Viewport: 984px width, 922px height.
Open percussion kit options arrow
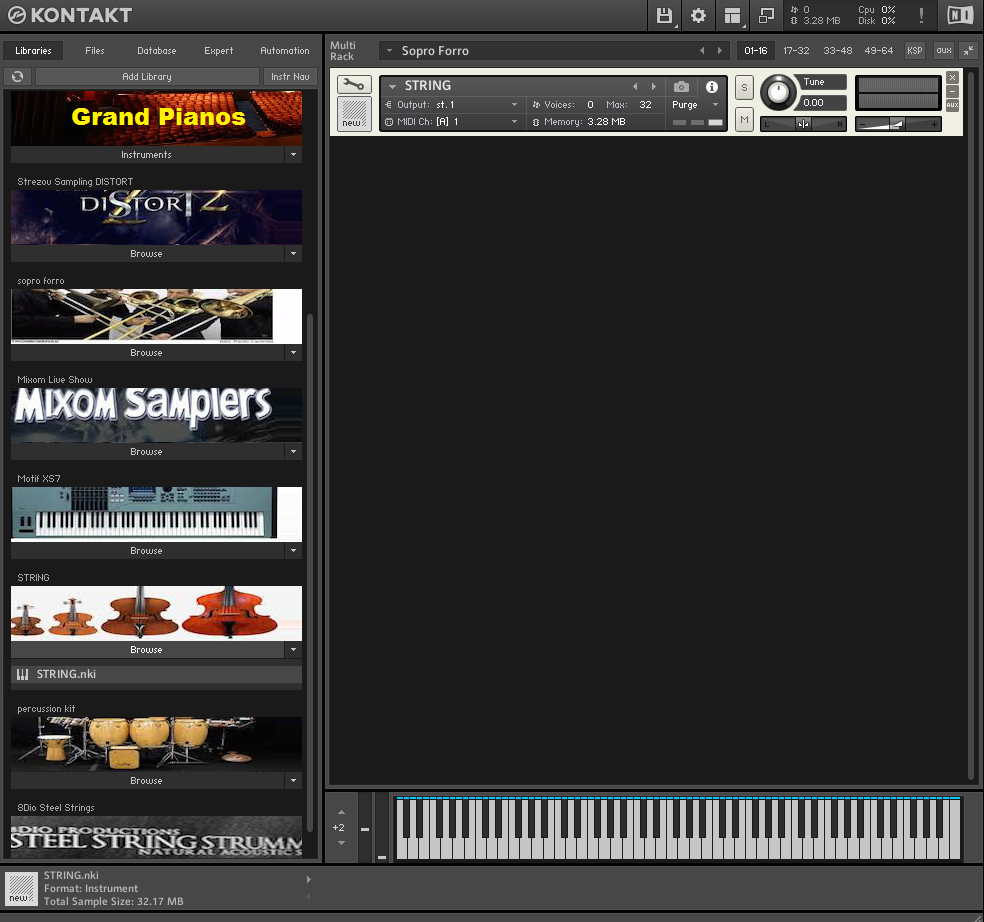293,781
